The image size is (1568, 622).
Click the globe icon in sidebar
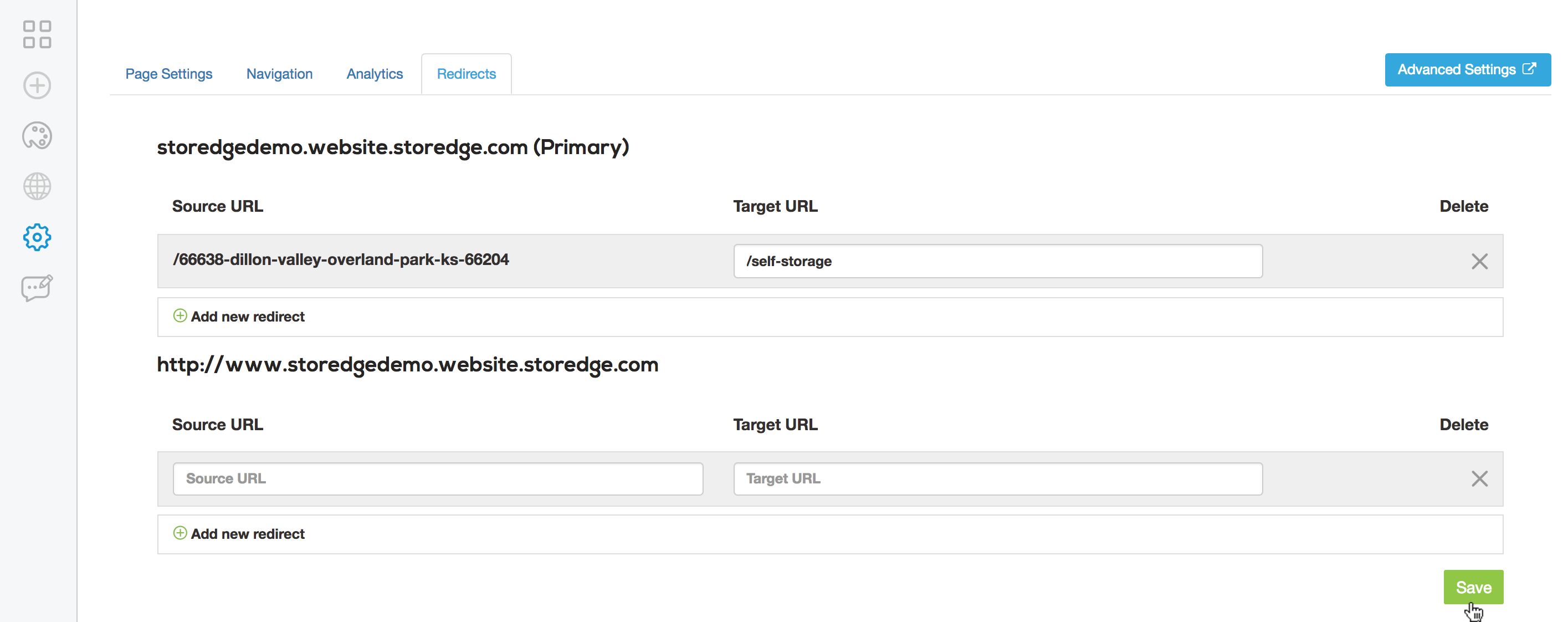coord(37,186)
